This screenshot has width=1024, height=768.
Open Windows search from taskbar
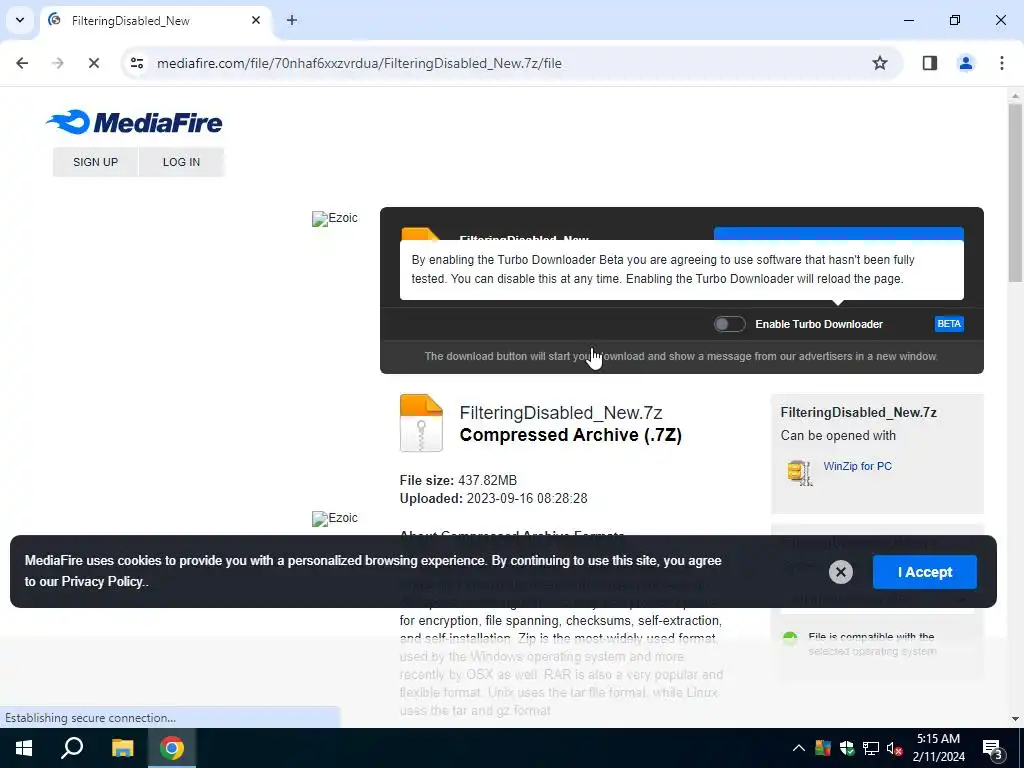pos(72,748)
